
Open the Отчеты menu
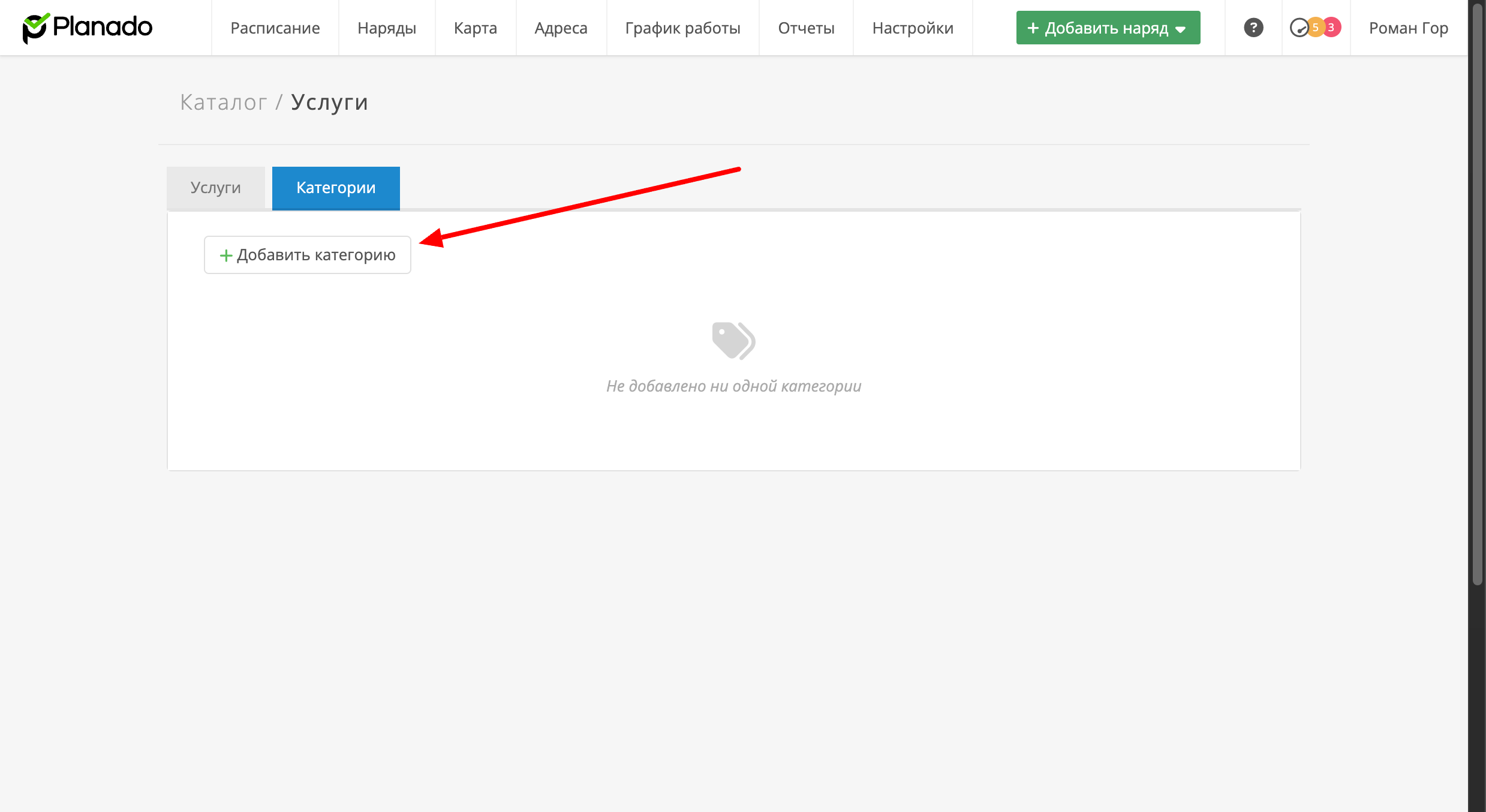806,28
